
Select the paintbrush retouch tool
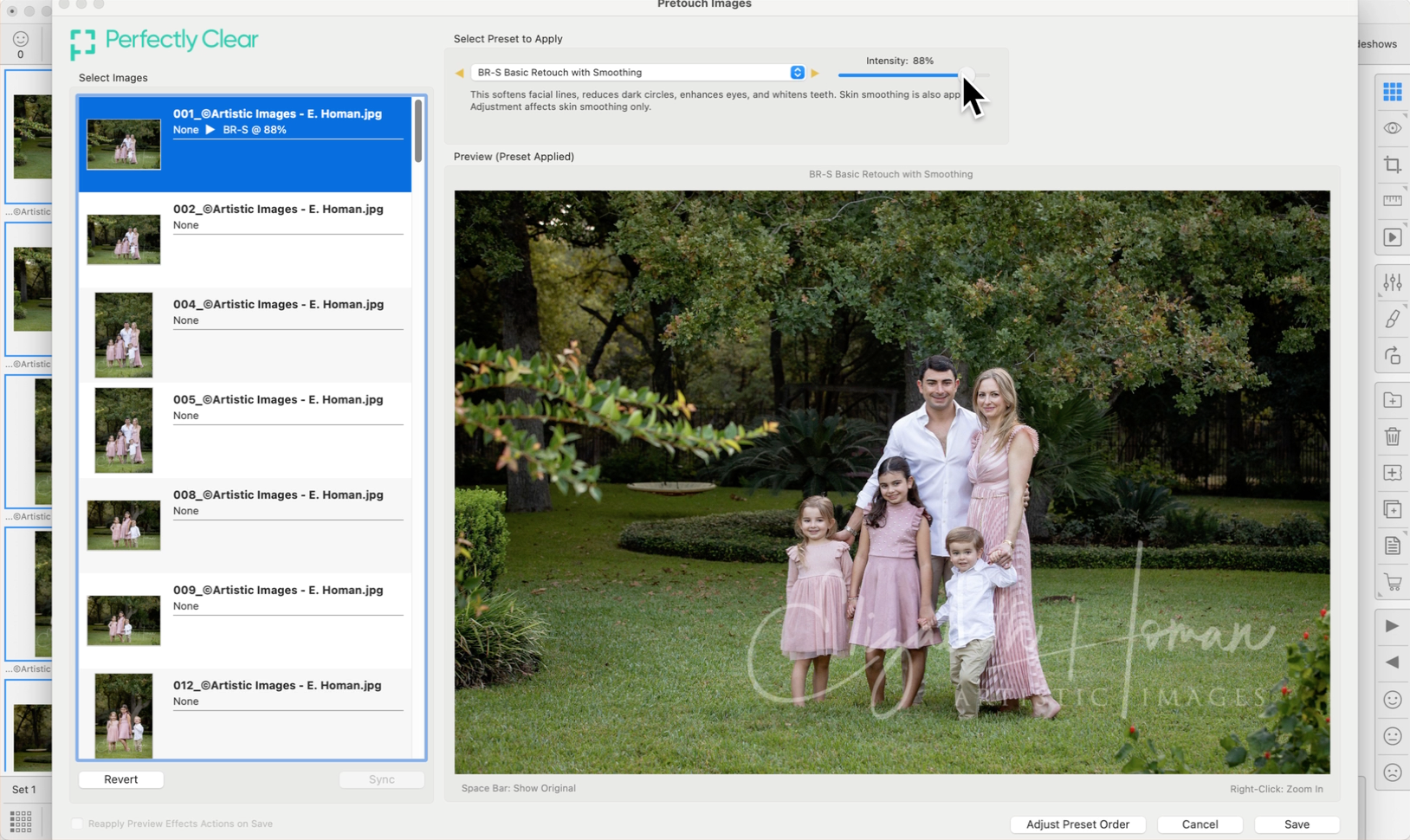click(x=1392, y=319)
